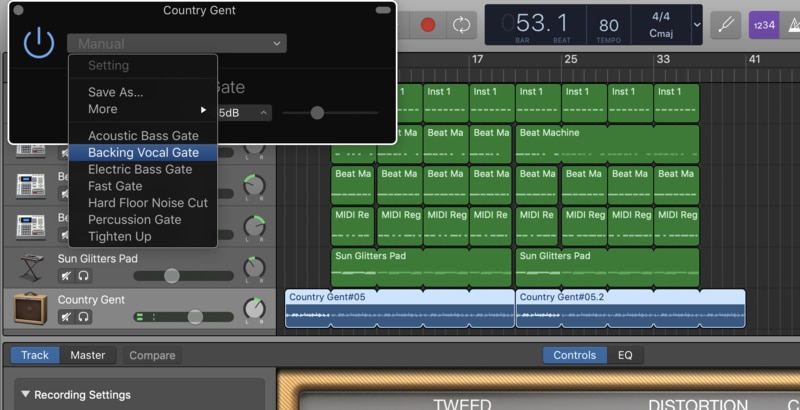The height and width of the screenshot is (410, 800).
Task: Click the Country Gent pan knob
Action: pyautogui.click(x=254, y=309)
